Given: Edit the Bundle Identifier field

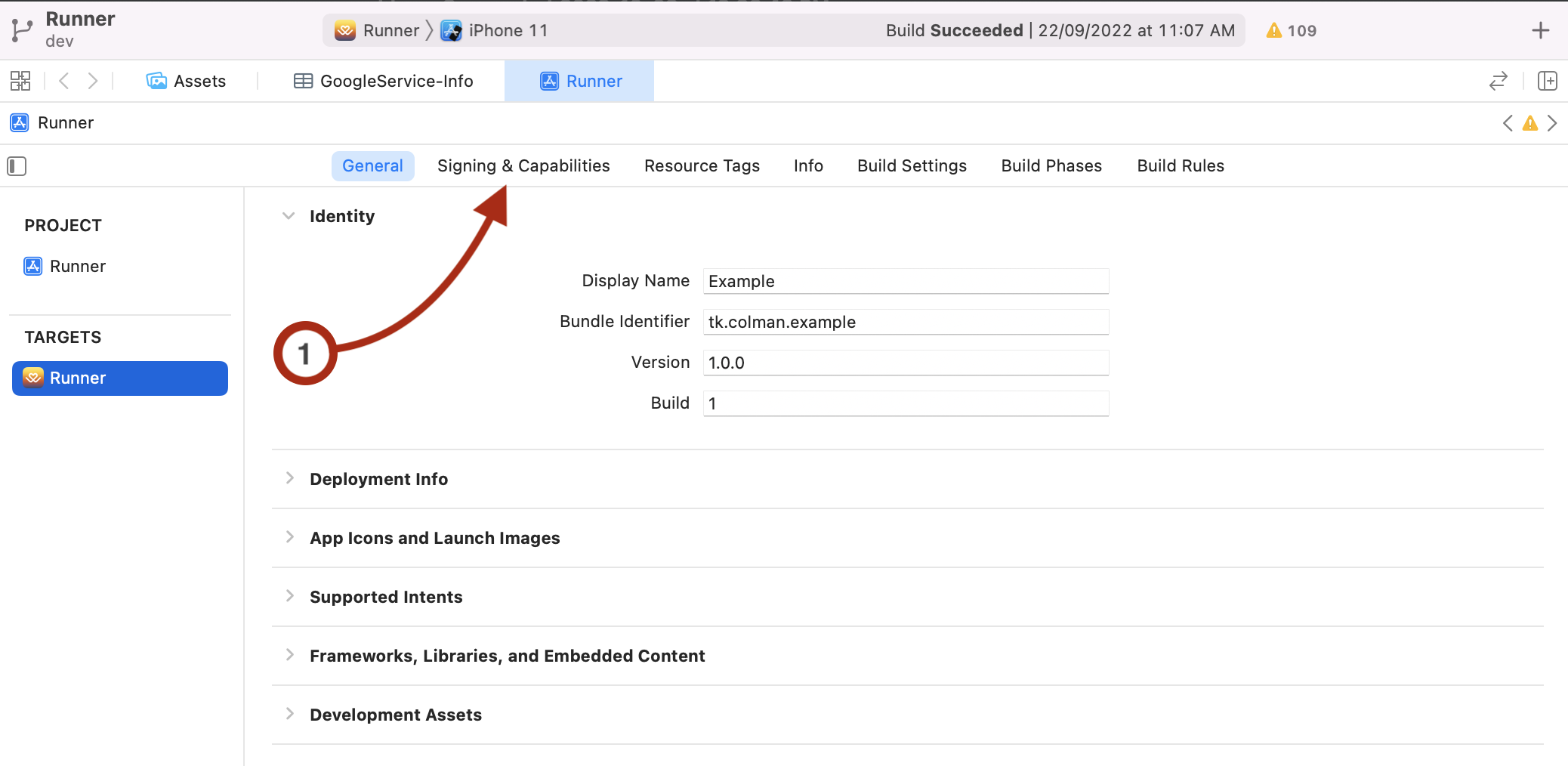Looking at the screenshot, I should click(x=906, y=322).
